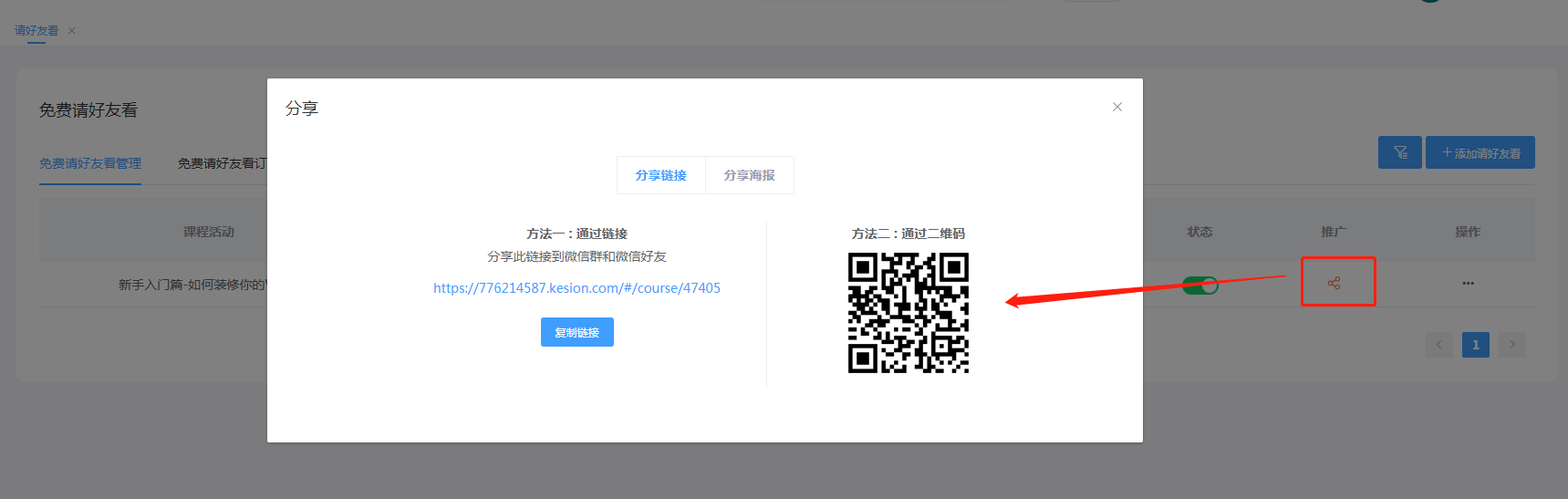Close the 请好友看 page tab

click(x=71, y=31)
